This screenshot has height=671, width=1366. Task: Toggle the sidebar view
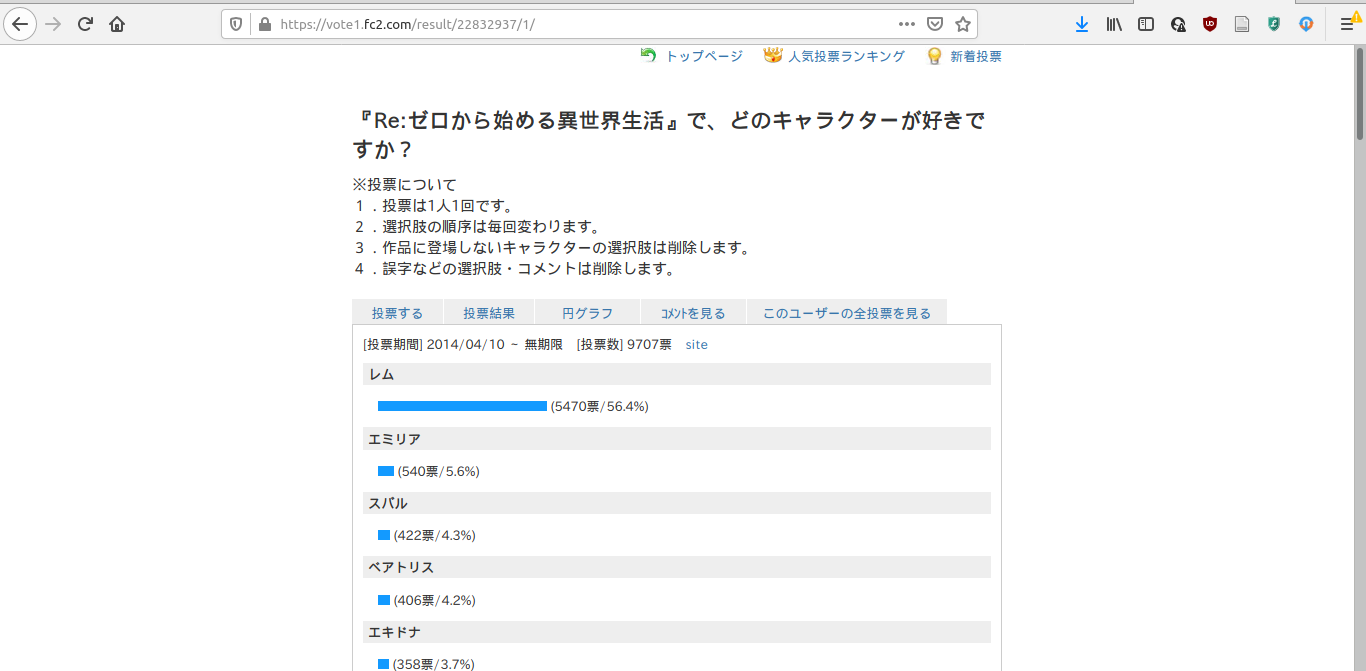click(1146, 24)
